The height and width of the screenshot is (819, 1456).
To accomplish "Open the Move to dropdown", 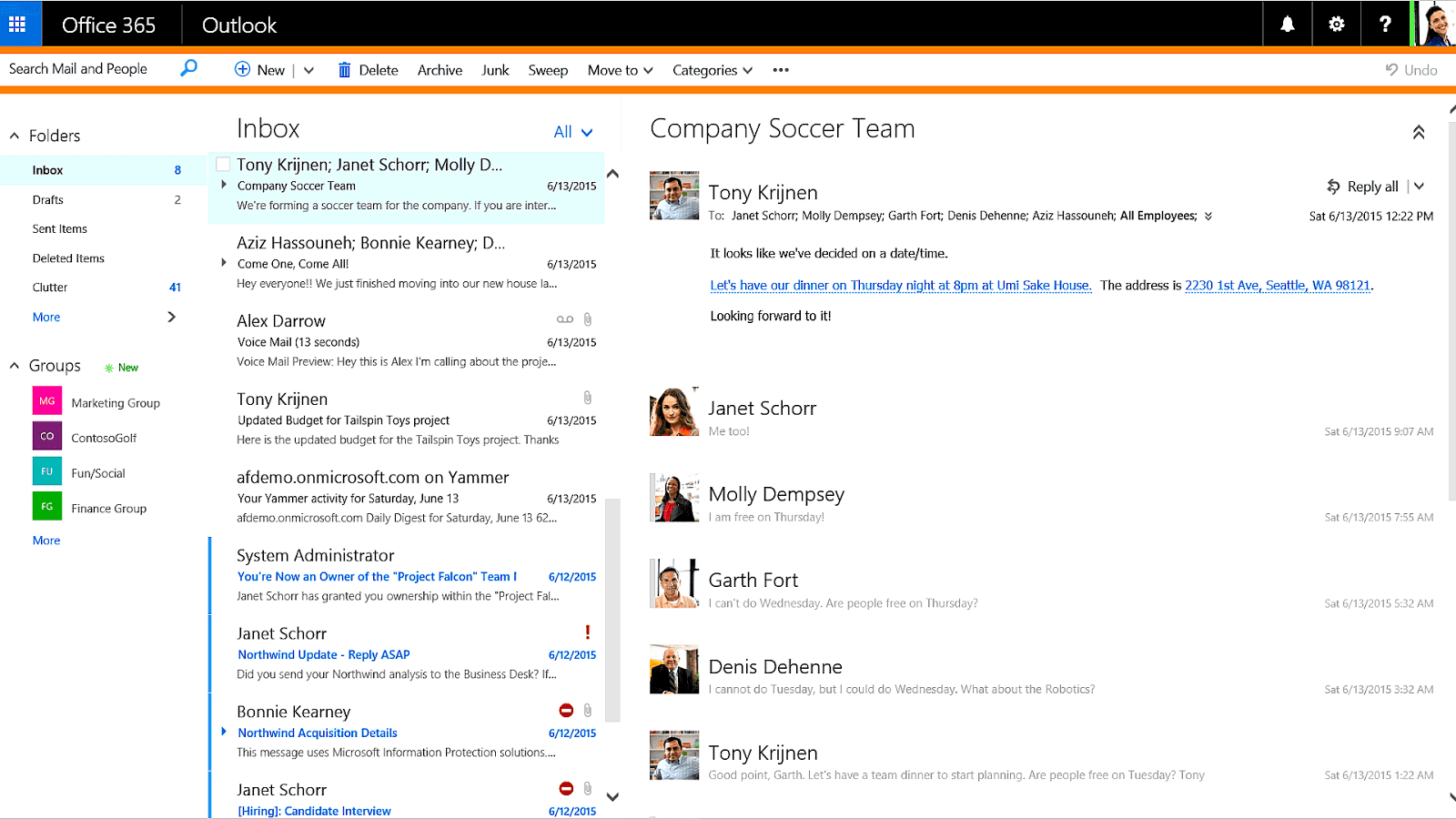I will coord(620,70).
